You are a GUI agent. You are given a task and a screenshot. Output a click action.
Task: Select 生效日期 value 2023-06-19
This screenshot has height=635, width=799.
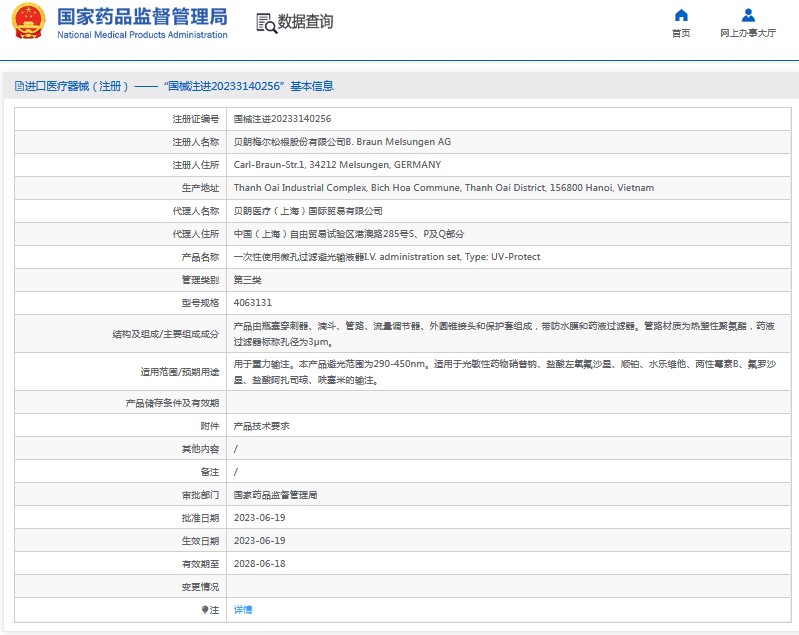pos(259,541)
